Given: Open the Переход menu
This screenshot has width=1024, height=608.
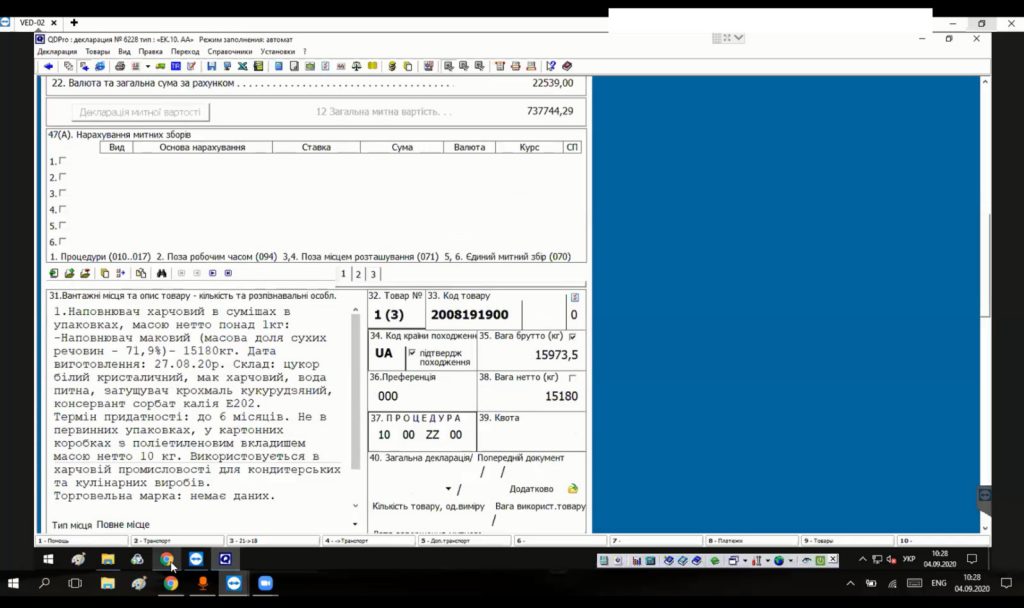Looking at the screenshot, I should click(185, 52).
